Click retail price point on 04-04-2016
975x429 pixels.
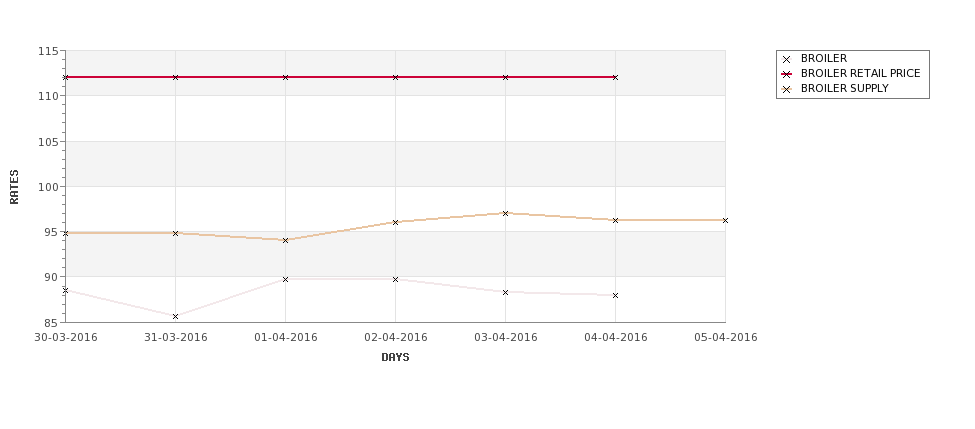615,77
